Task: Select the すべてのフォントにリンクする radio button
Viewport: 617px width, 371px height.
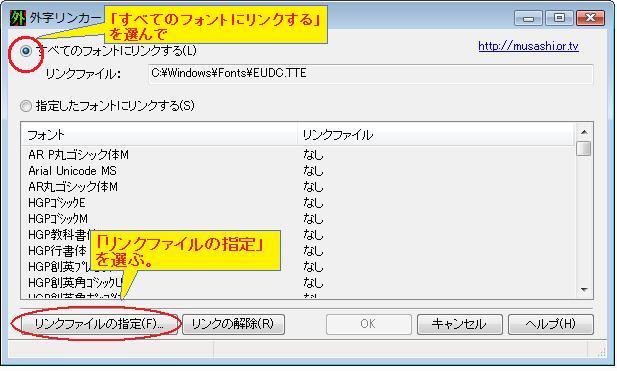Action: [26, 51]
